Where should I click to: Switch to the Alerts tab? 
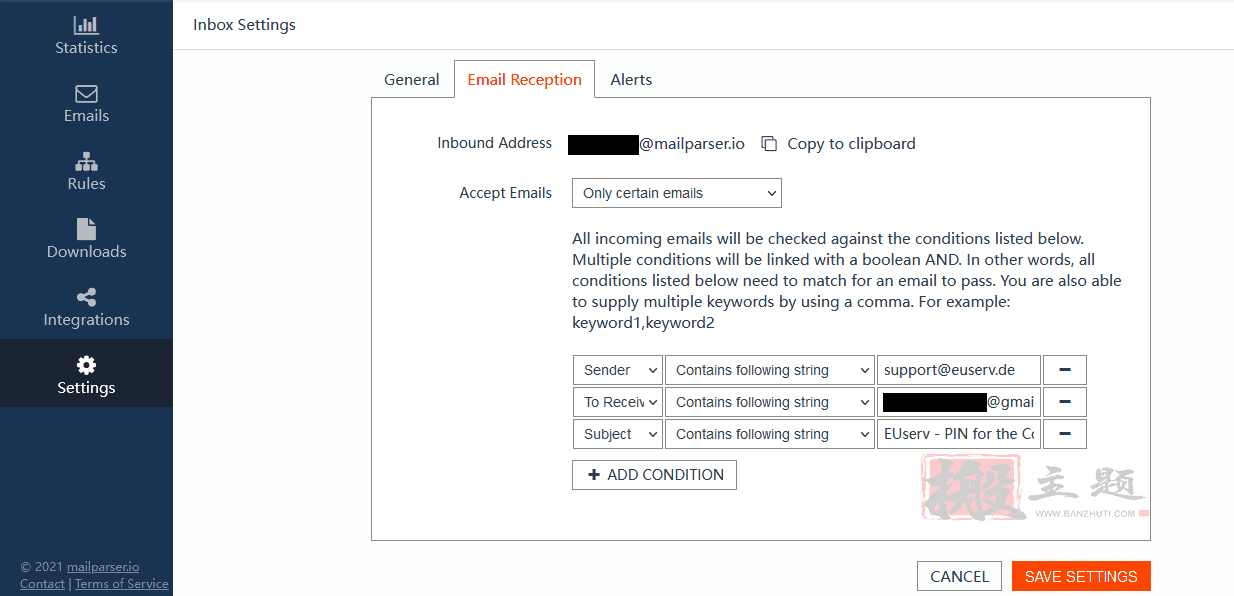(x=631, y=80)
